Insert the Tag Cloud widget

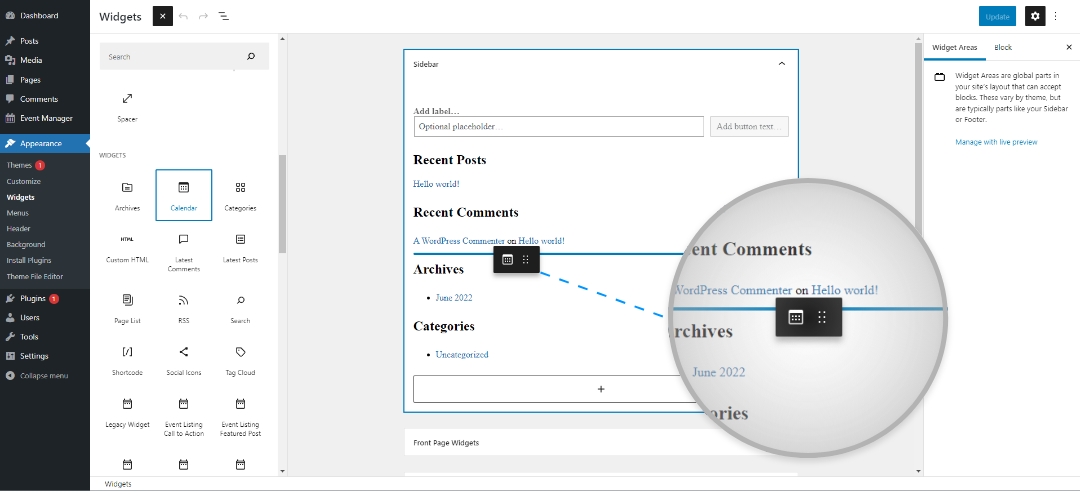240,358
